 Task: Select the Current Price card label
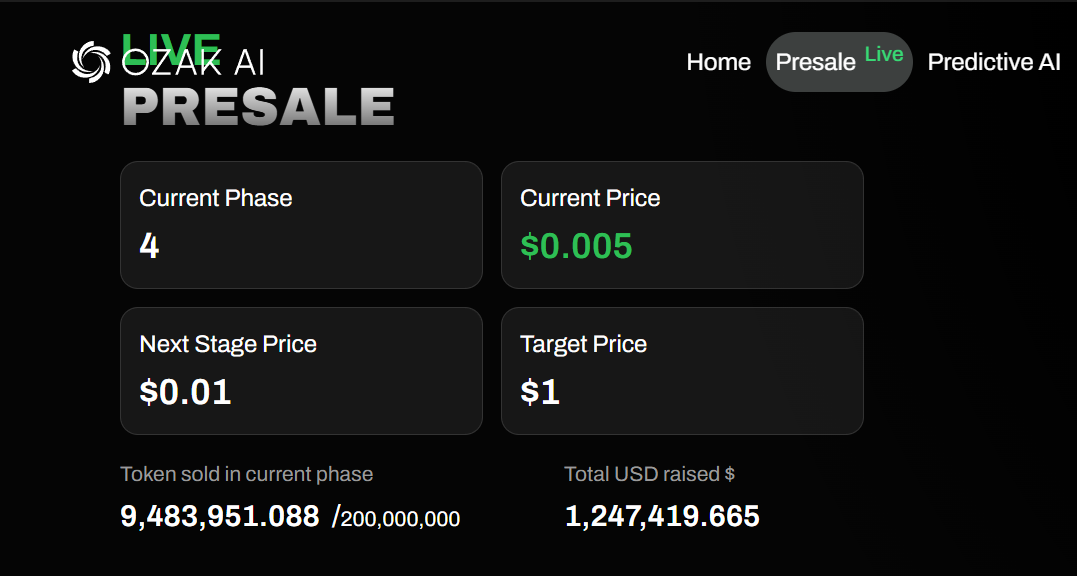(x=590, y=198)
